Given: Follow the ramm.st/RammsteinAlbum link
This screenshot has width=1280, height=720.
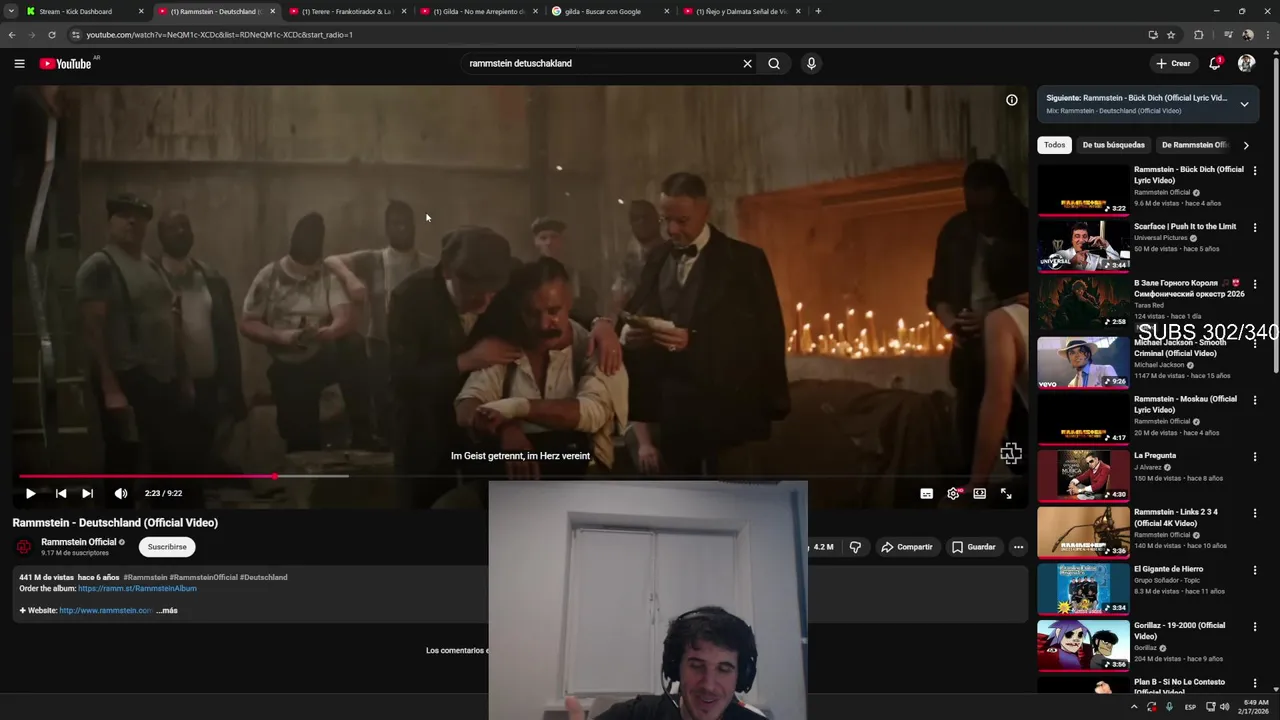Looking at the screenshot, I should click(137, 588).
